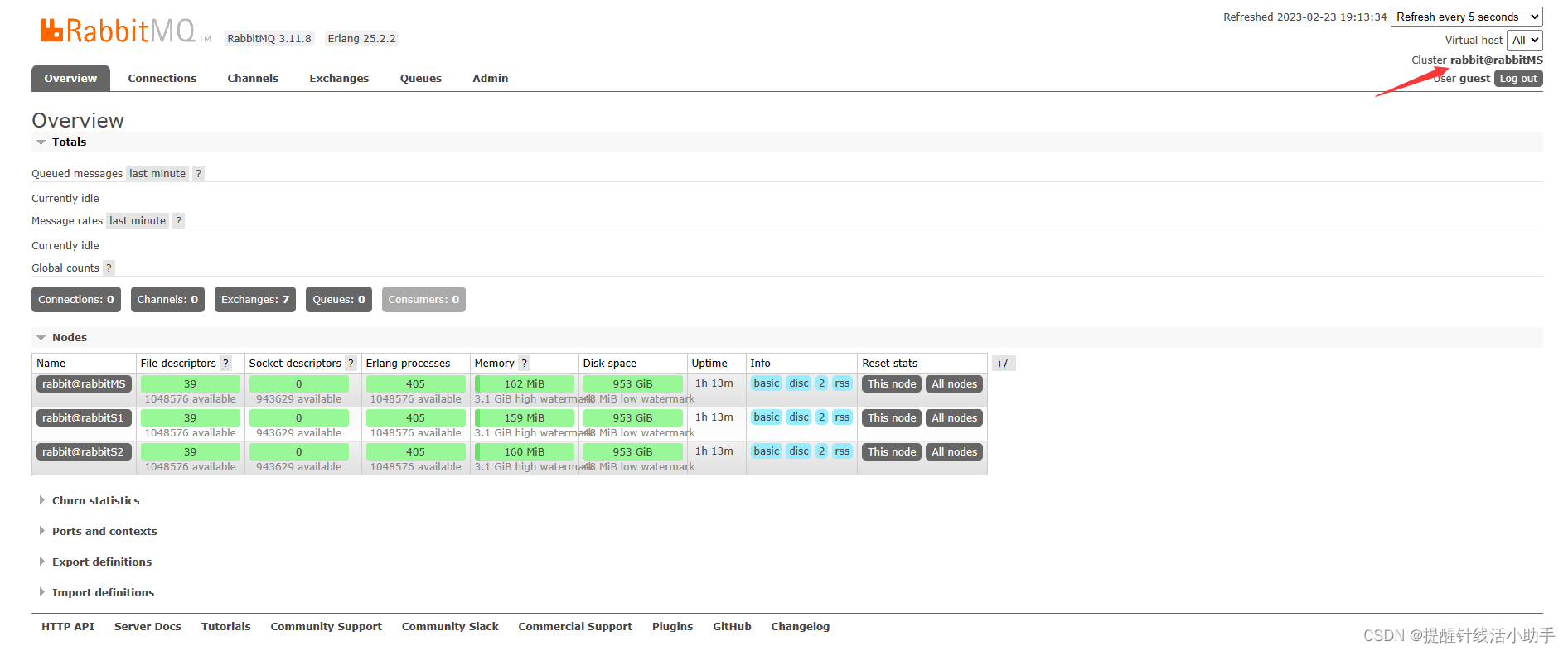Click the RabbitMQ logo
Screen dimensions: 1568x651
click(125, 31)
